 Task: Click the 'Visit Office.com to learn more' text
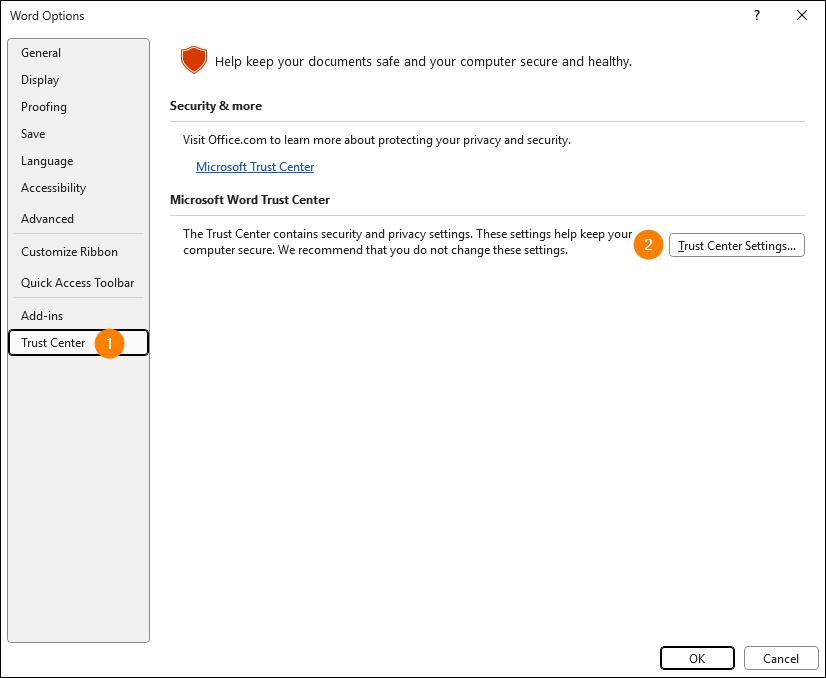click(x=377, y=140)
